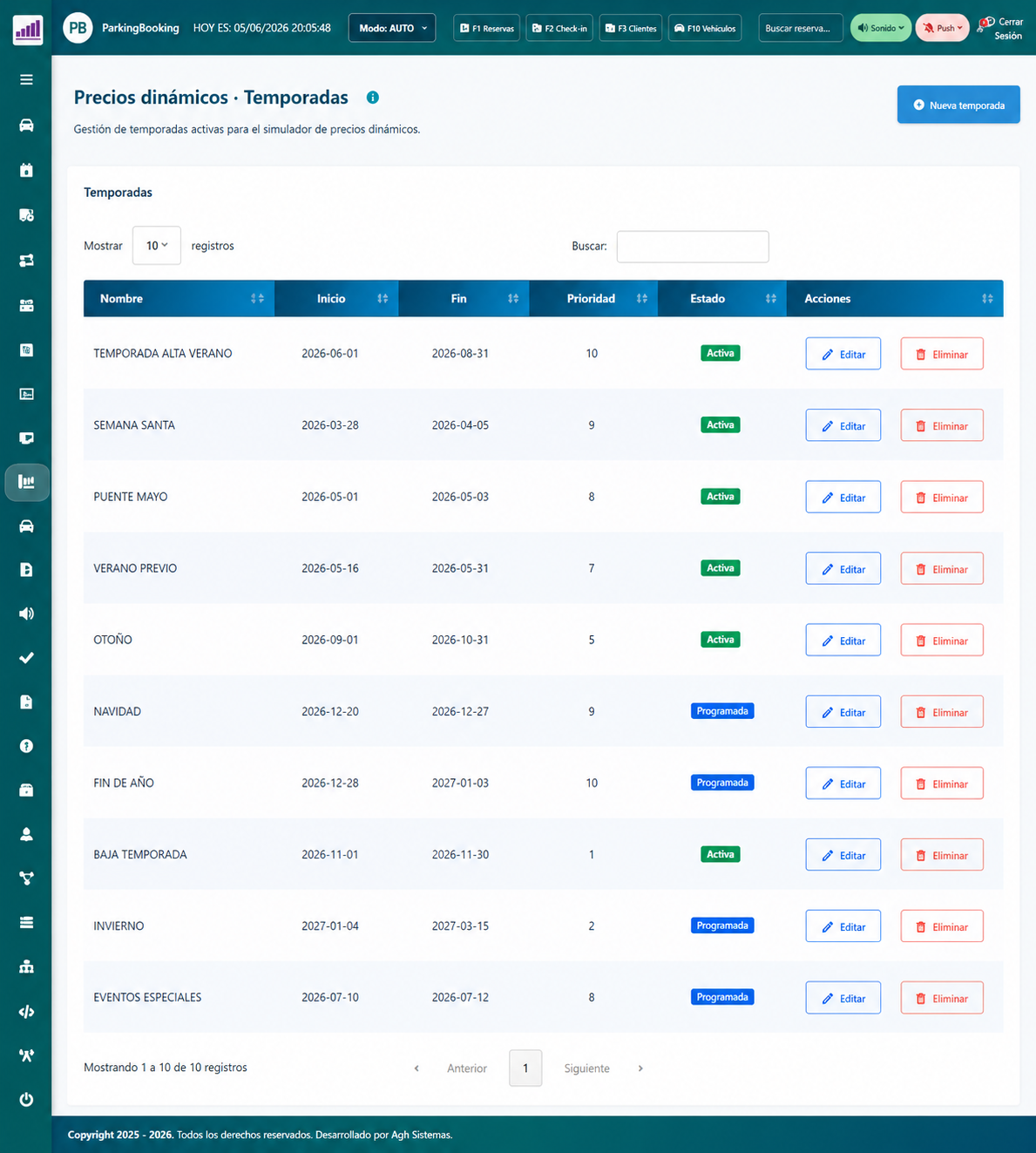Click the EVENTOS ESPECIALES name cell
1036x1153 pixels.
pos(147,997)
